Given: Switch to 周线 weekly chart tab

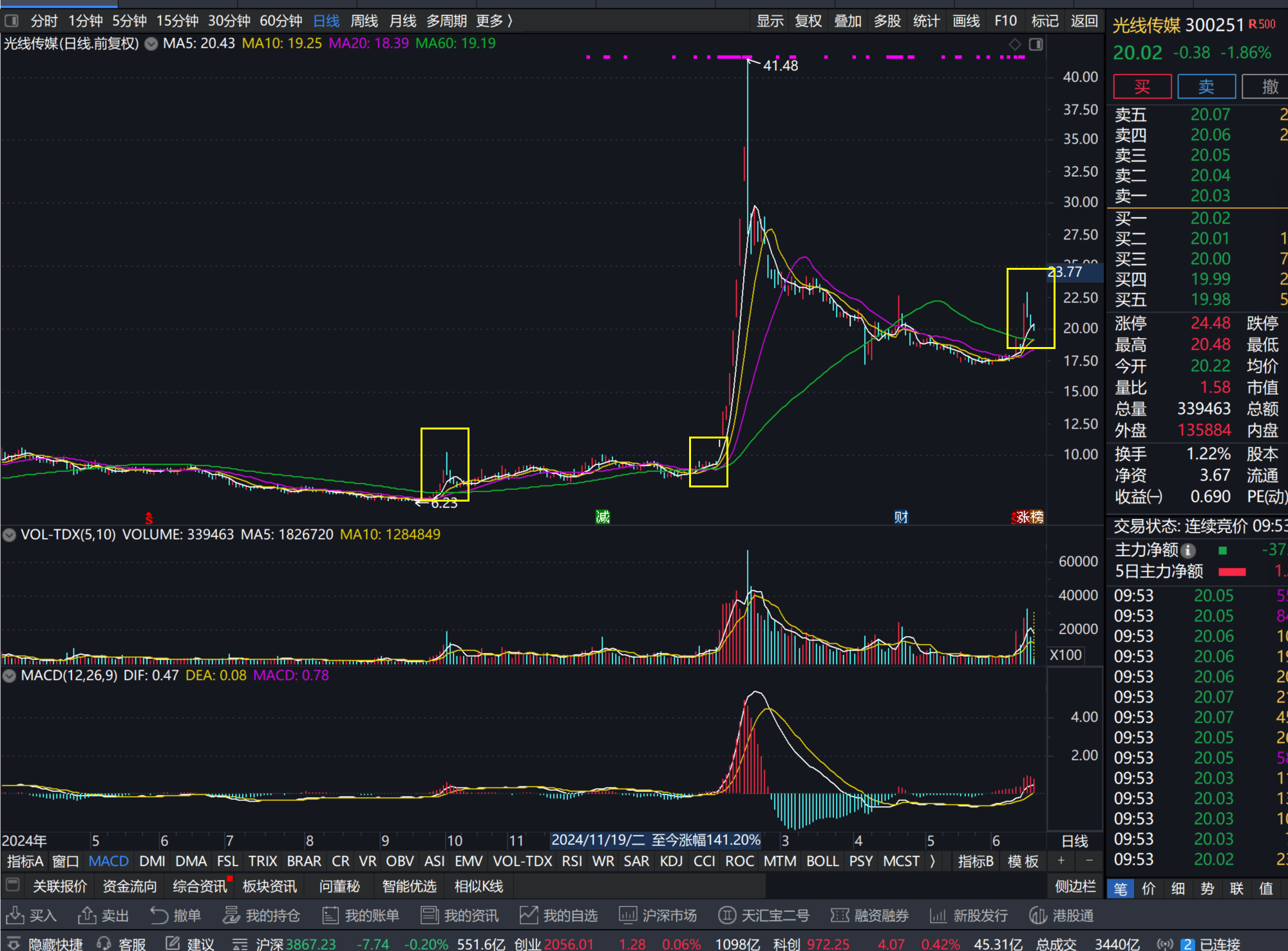Looking at the screenshot, I should 364,21.
